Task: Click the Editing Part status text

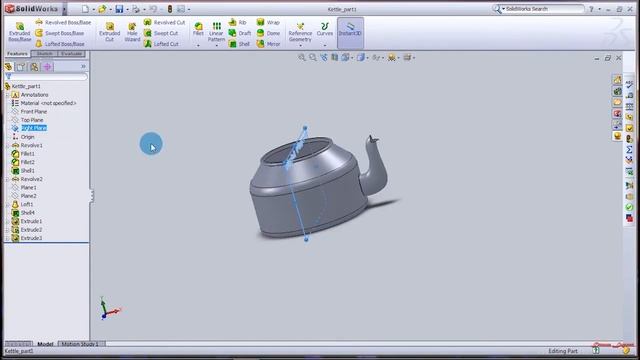Action: tap(563, 351)
